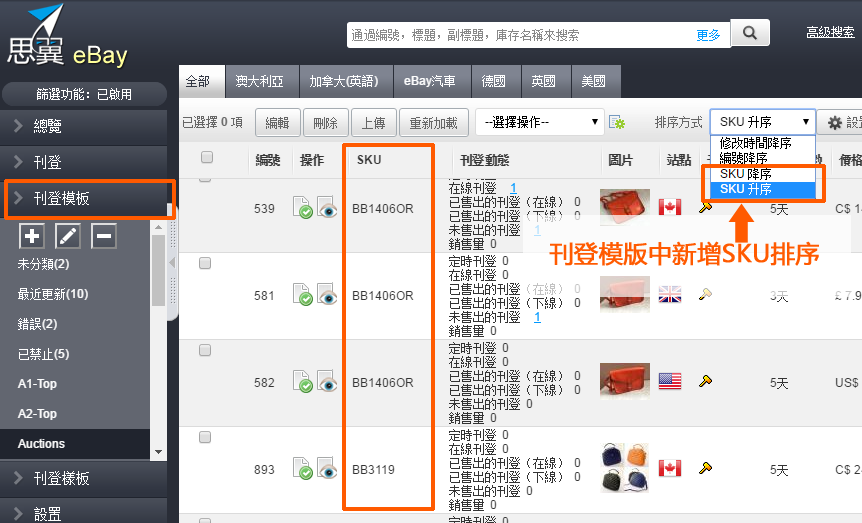Toggle the select-all checkbox in table header
Viewport: 862px width, 523px height.
207,157
